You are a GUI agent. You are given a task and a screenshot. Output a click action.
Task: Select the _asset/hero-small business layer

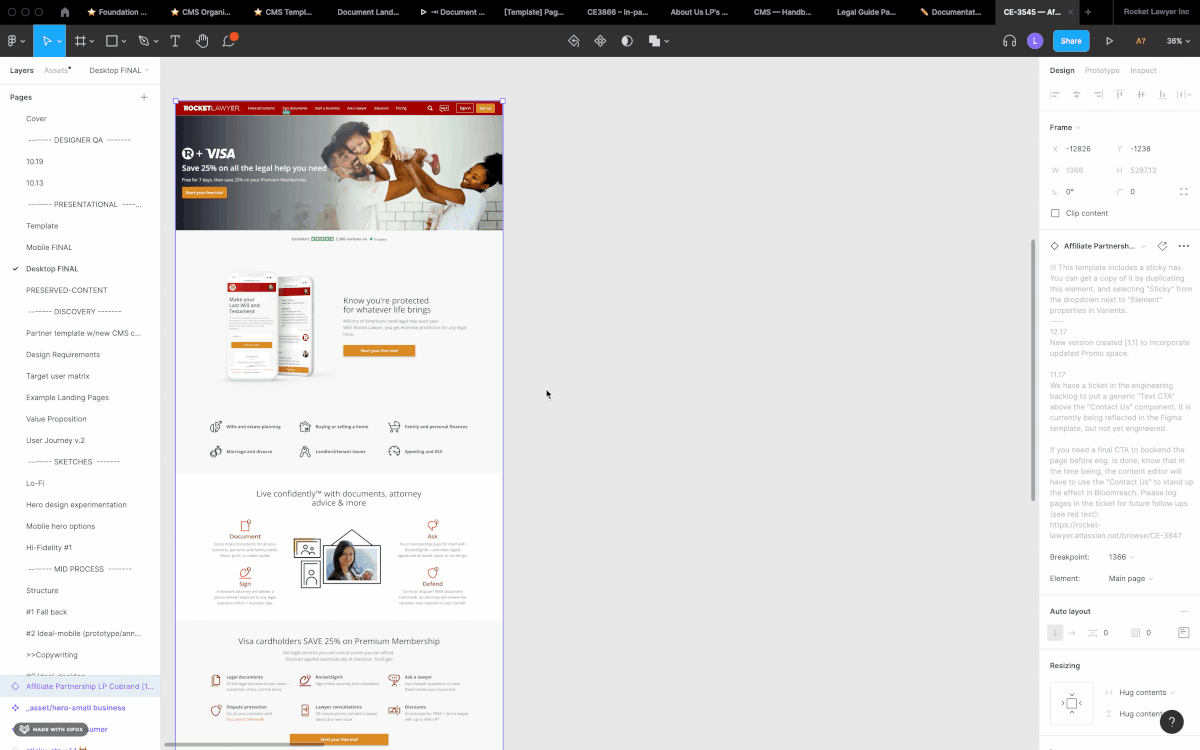pos(76,707)
